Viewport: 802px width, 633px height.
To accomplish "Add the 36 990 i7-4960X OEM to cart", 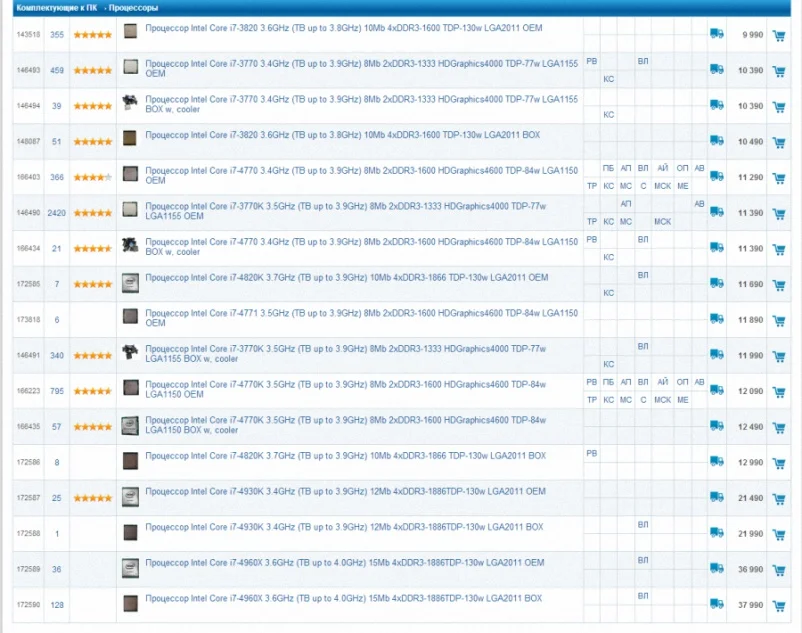I will [778, 570].
